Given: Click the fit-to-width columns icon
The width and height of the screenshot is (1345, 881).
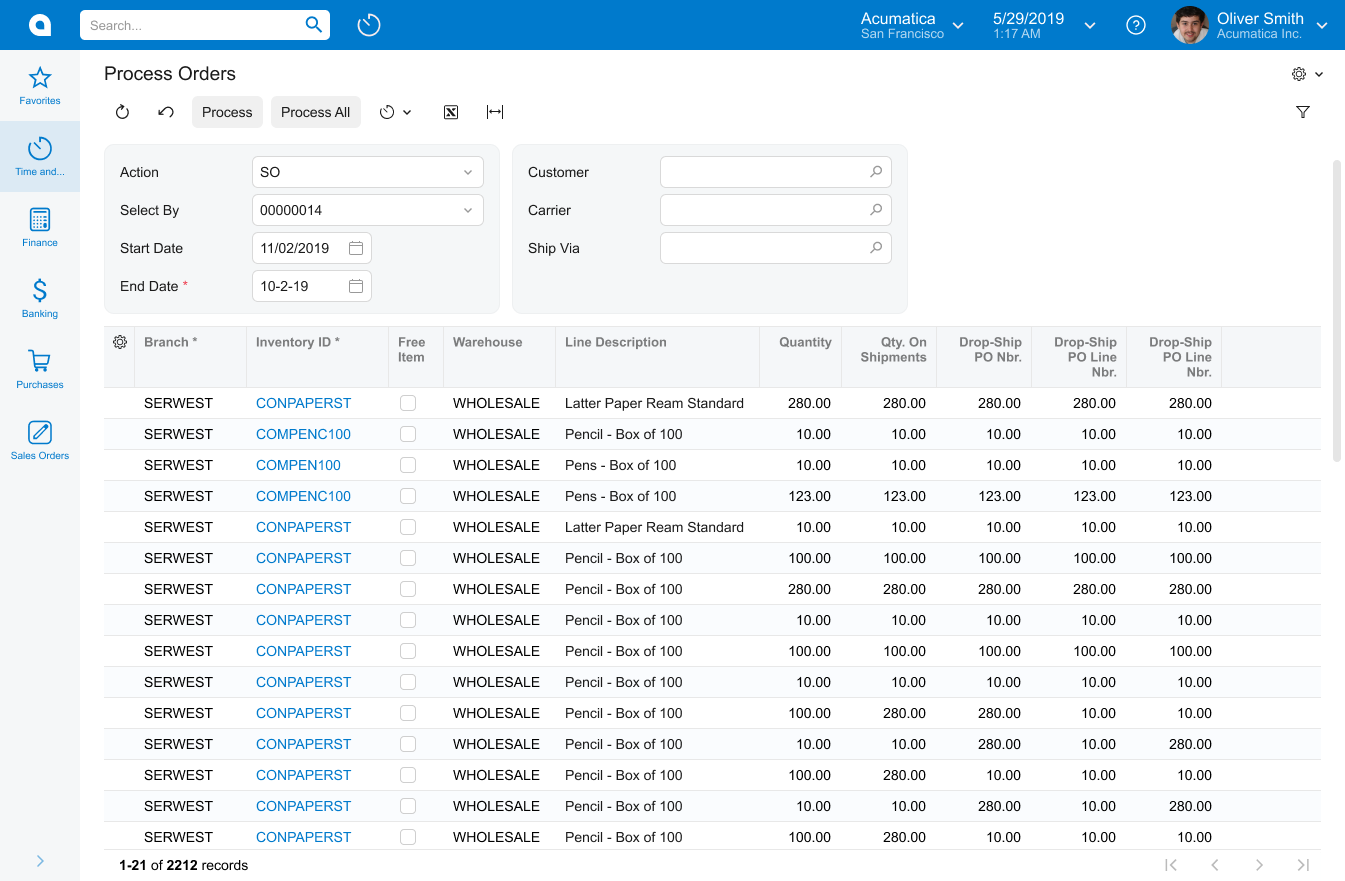Looking at the screenshot, I should [x=494, y=112].
